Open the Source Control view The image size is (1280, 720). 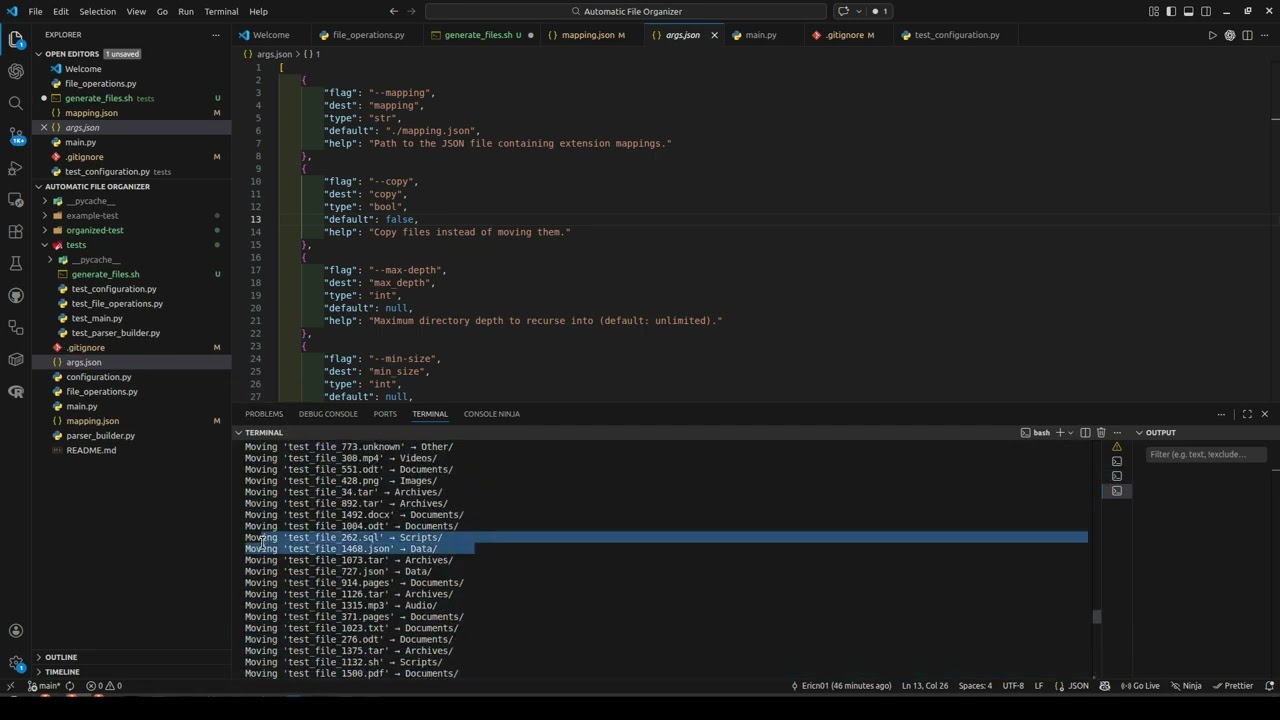16,135
